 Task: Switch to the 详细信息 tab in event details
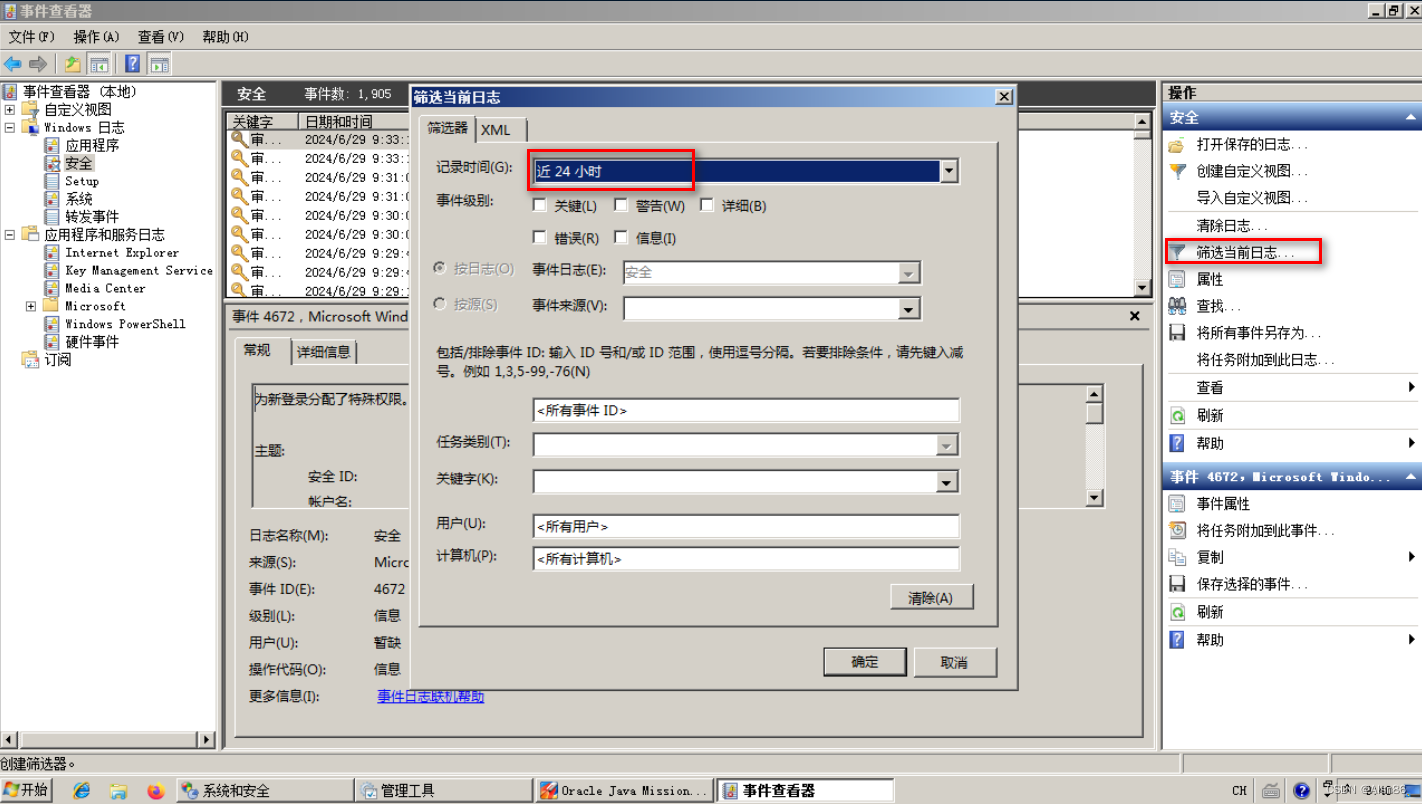click(324, 352)
